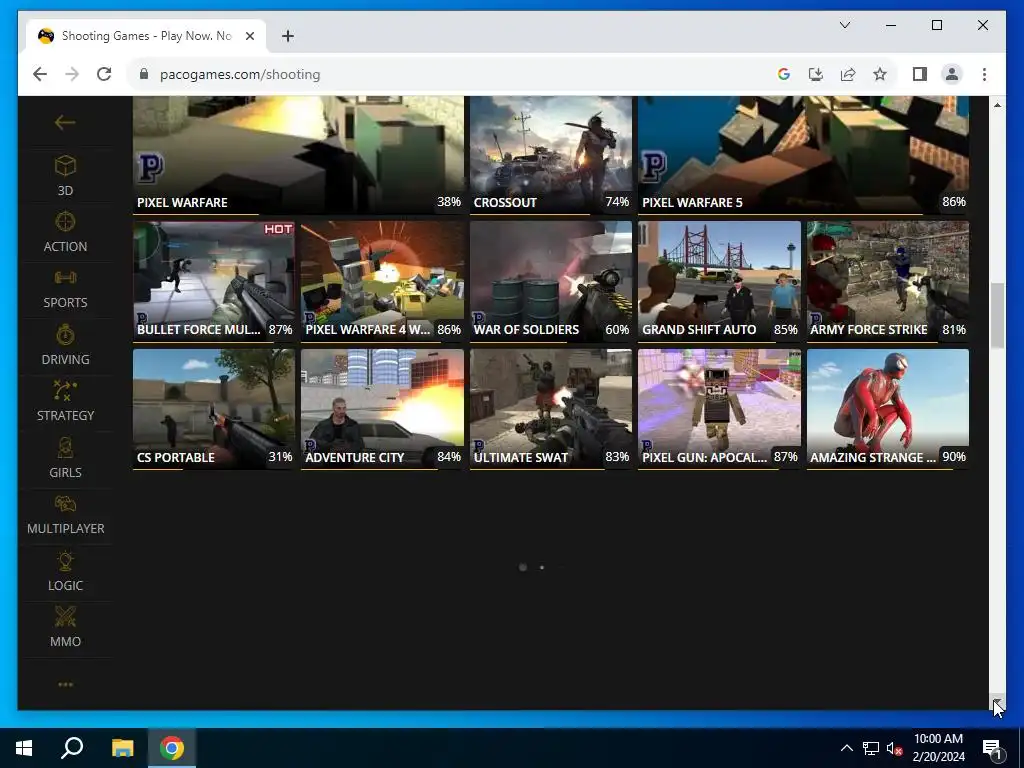This screenshot has height=768, width=1024.
Task: Click the address bar URL
Action: tap(240, 74)
